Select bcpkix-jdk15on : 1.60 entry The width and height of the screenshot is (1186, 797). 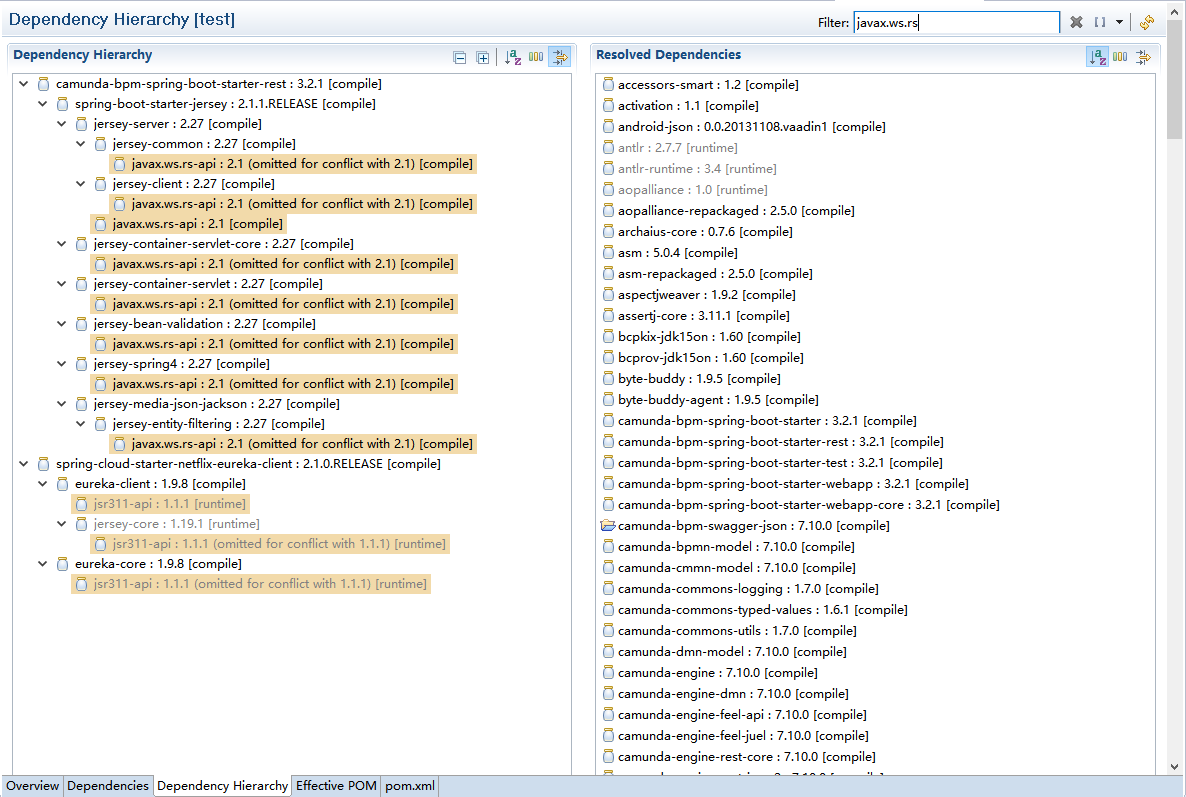pos(701,337)
